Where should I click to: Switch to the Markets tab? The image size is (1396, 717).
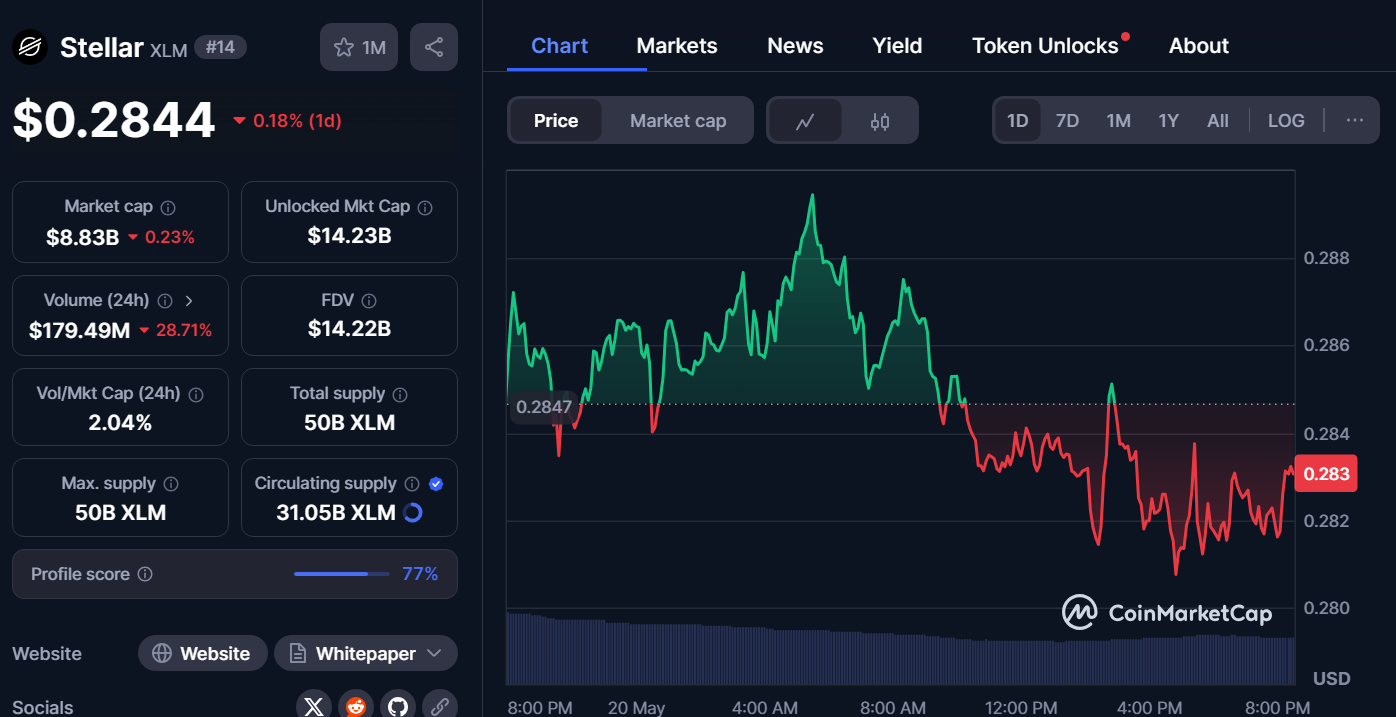pos(677,46)
